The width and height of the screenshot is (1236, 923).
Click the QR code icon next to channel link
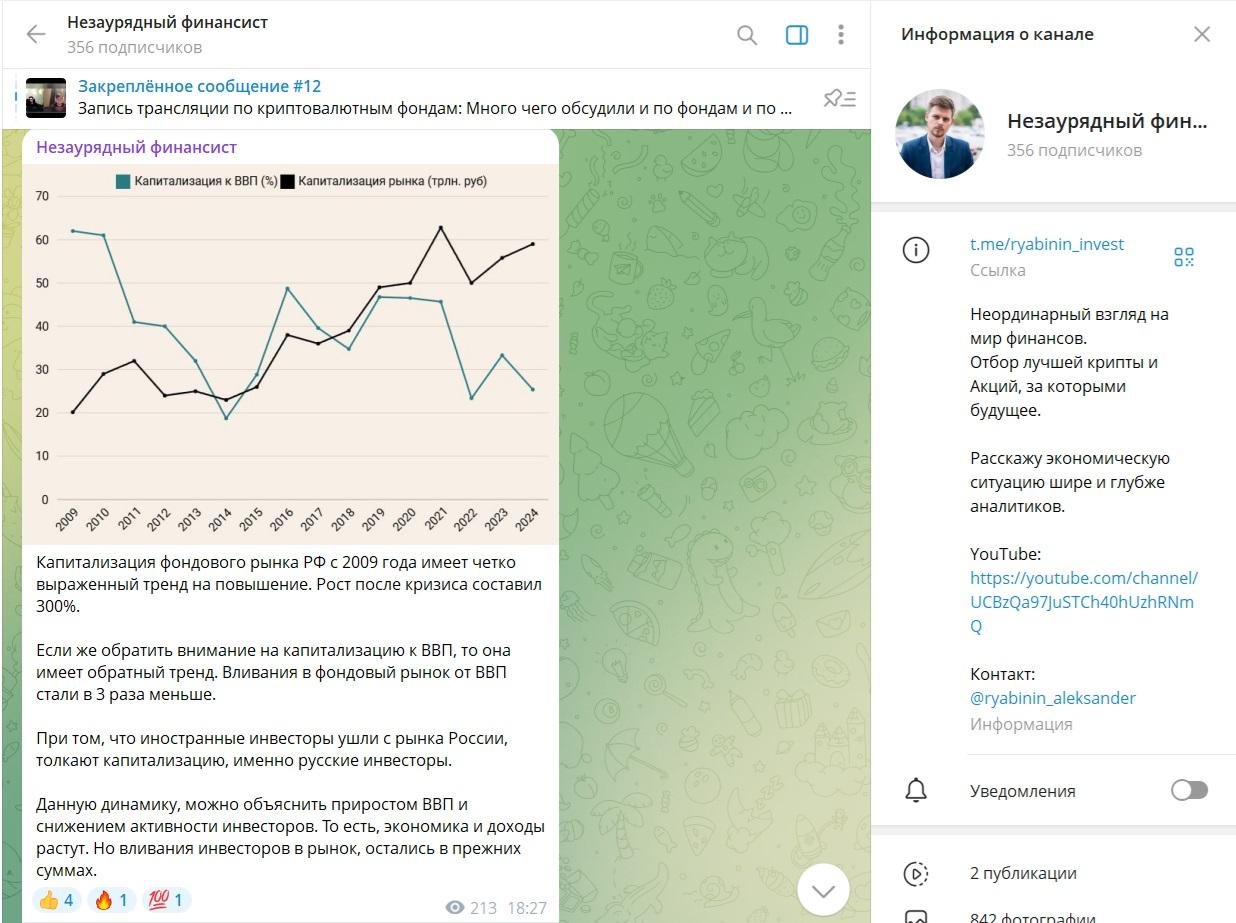[1184, 256]
